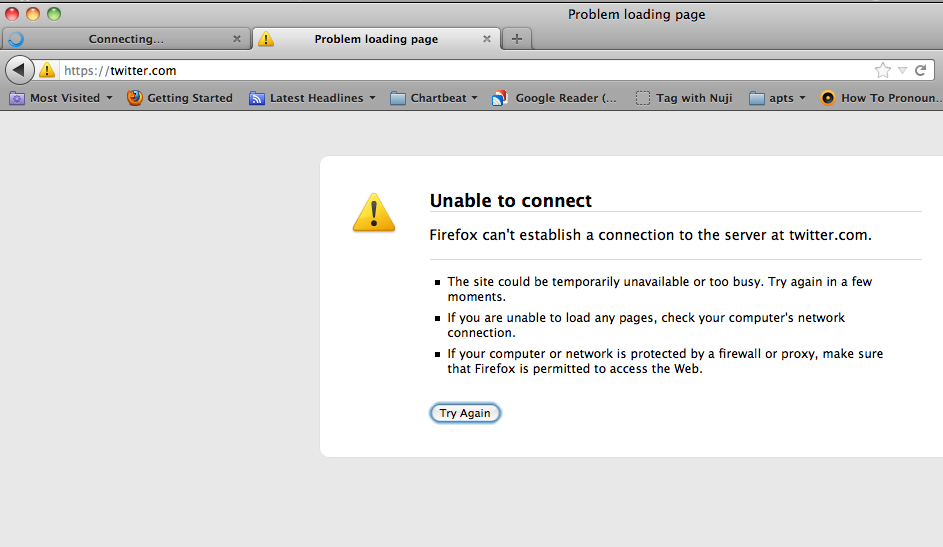Image resolution: width=943 pixels, height=547 pixels.
Task: Click the yellow minimize window button
Action: (33, 13)
